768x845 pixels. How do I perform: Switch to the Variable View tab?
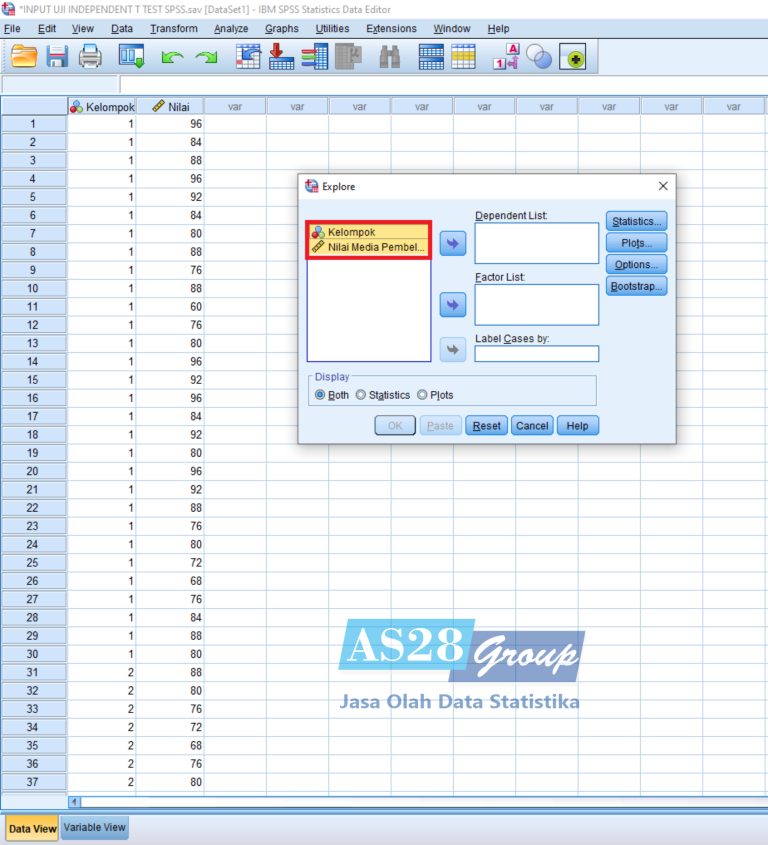95,828
